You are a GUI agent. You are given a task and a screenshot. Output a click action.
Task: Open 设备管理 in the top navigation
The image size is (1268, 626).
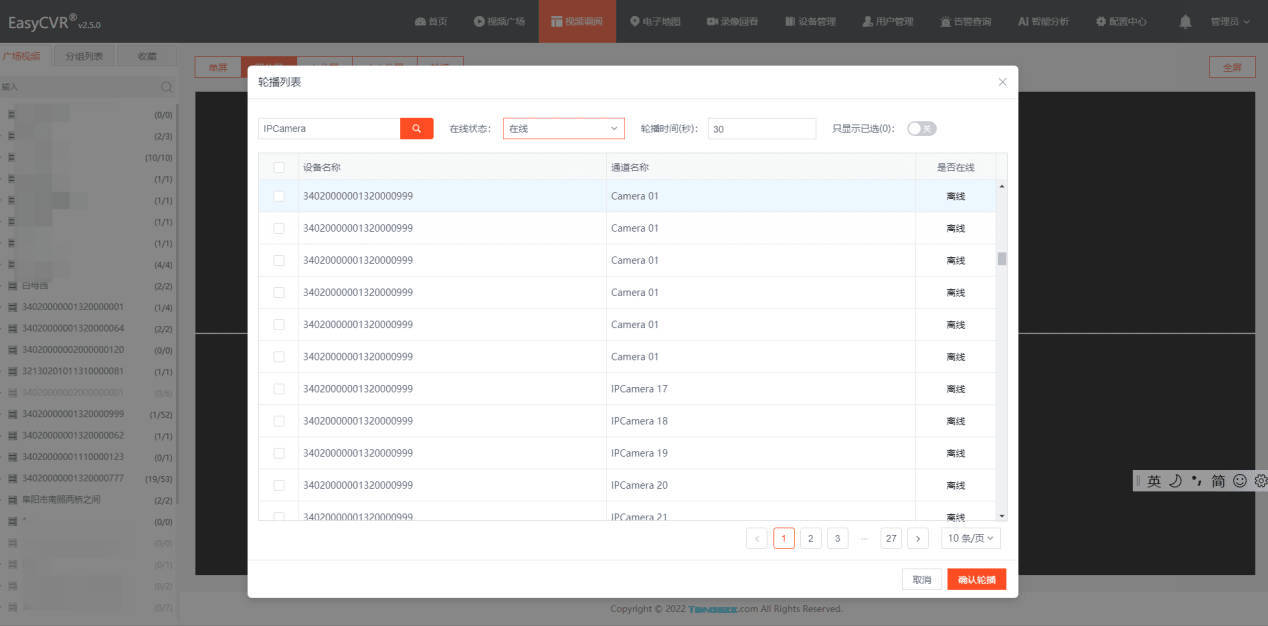click(x=810, y=21)
